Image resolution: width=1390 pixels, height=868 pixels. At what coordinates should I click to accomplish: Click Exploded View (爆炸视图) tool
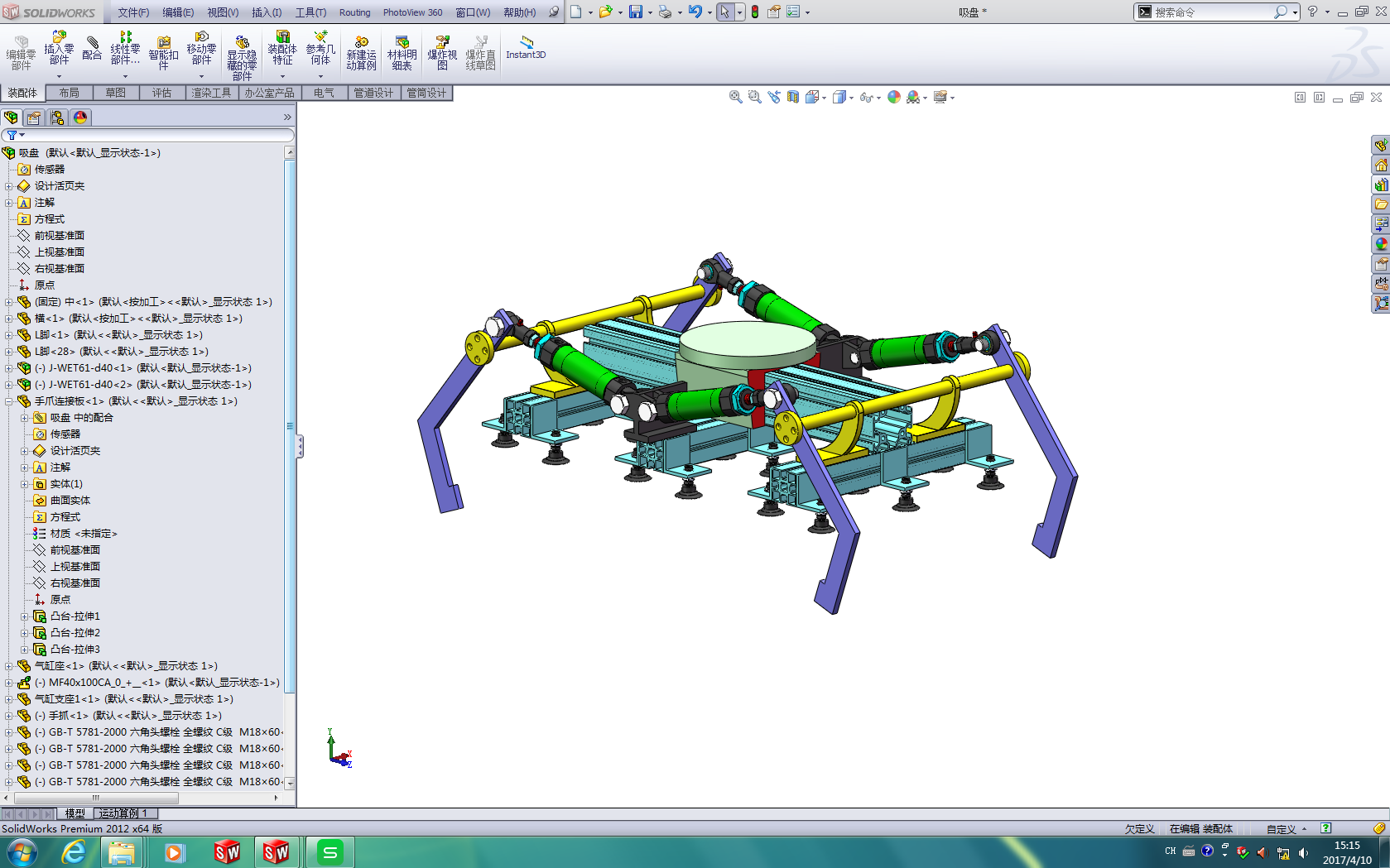(x=442, y=54)
